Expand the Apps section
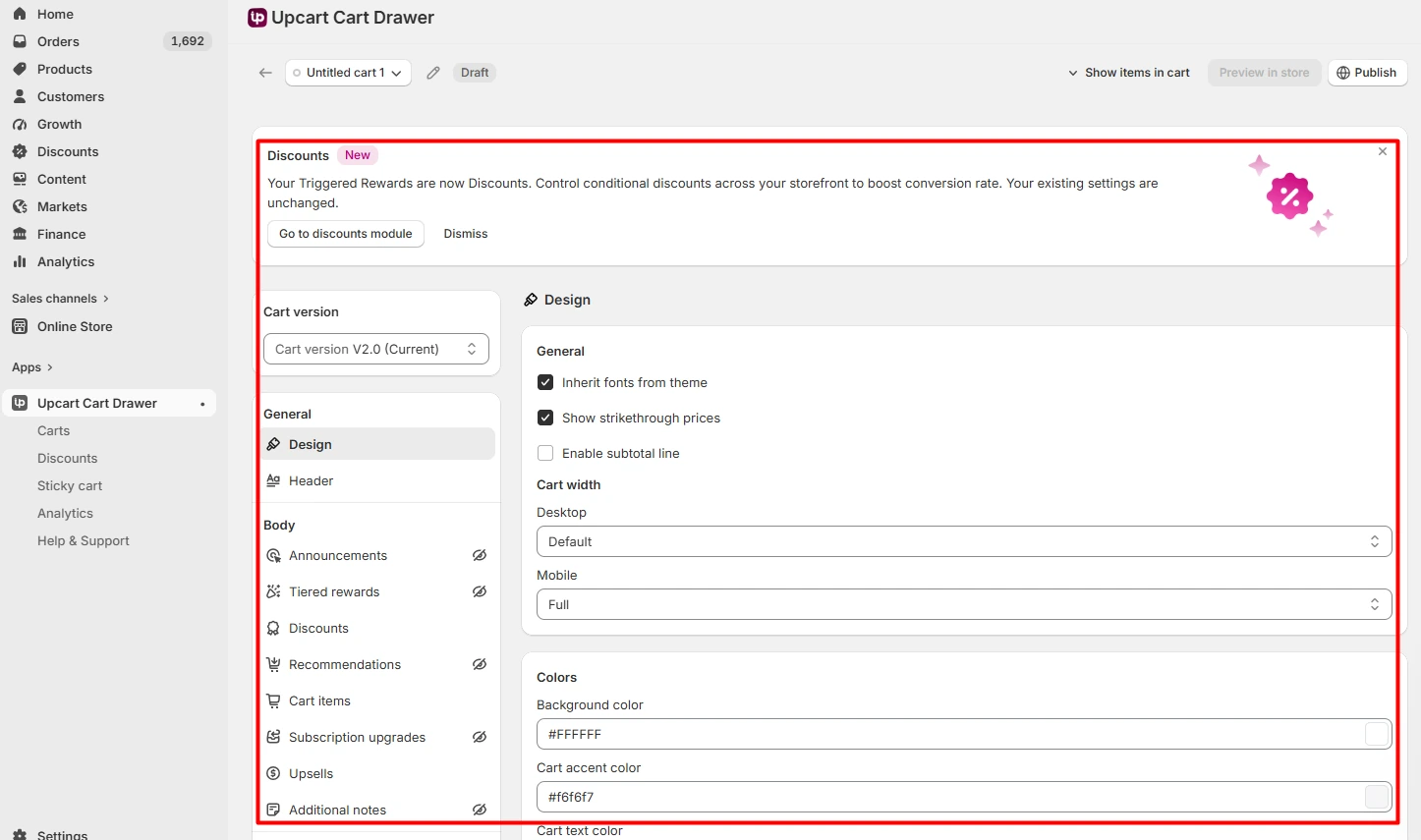The height and width of the screenshot is (840, 1421). (x=32, y=367)
